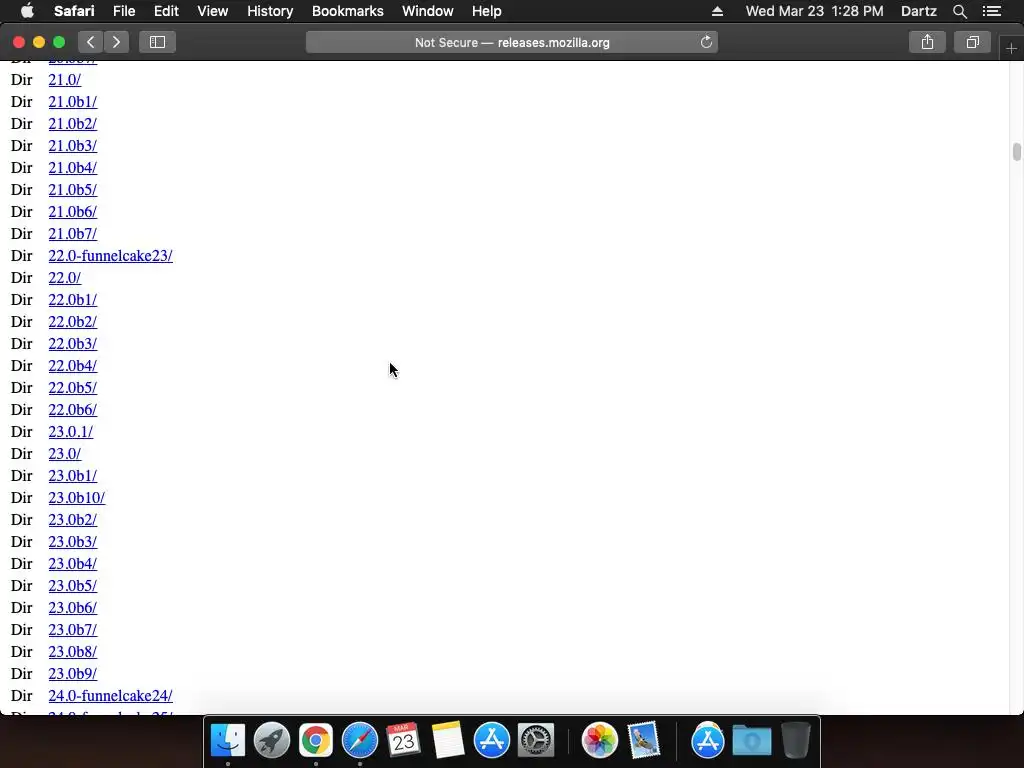Open the 23.0b1/ directory link
Screen dimensions: 1024x768
[72, 475]
